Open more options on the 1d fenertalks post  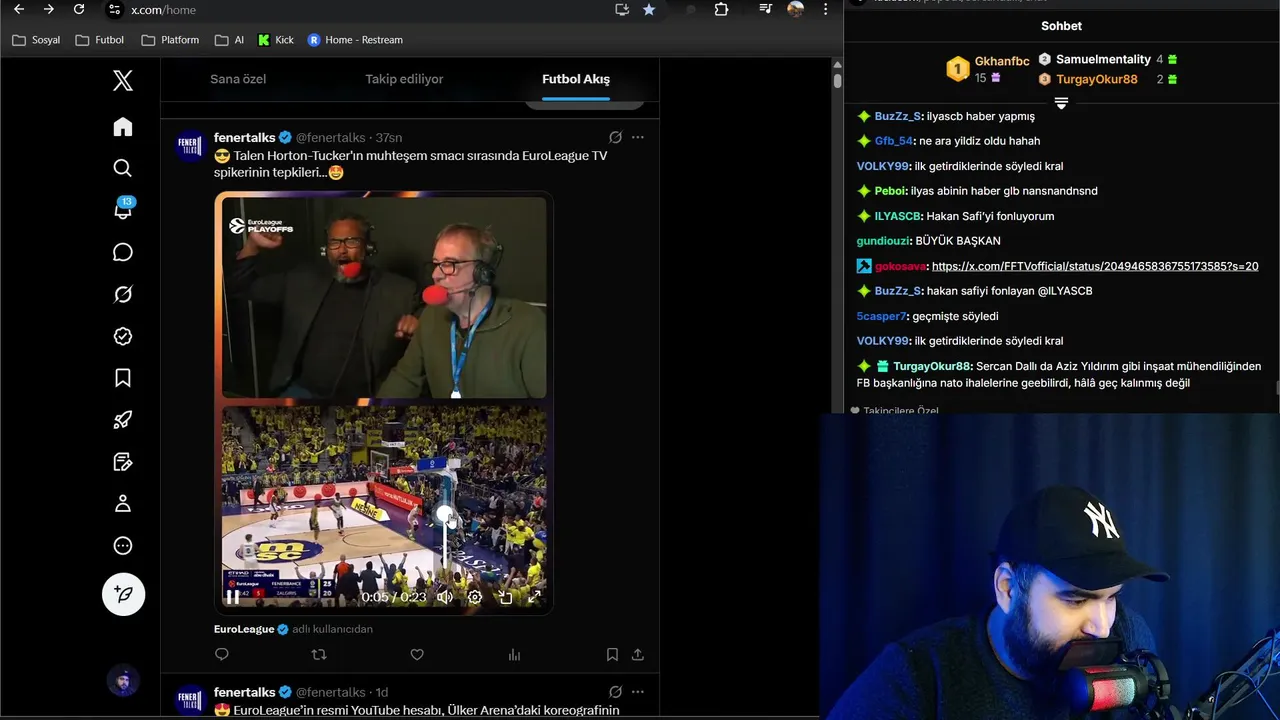coord(638,692)
